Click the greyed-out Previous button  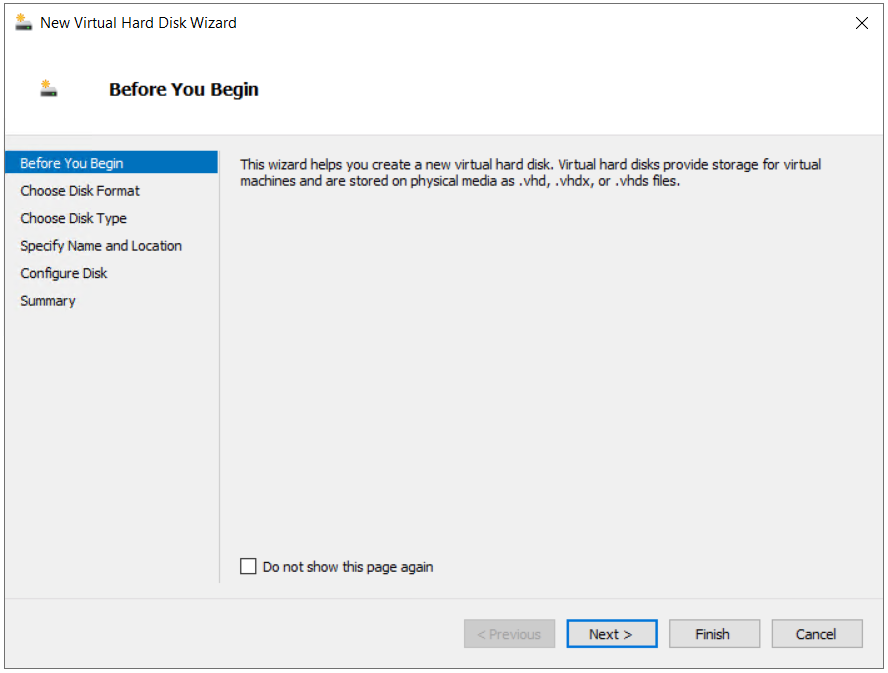tap(509, 634)
